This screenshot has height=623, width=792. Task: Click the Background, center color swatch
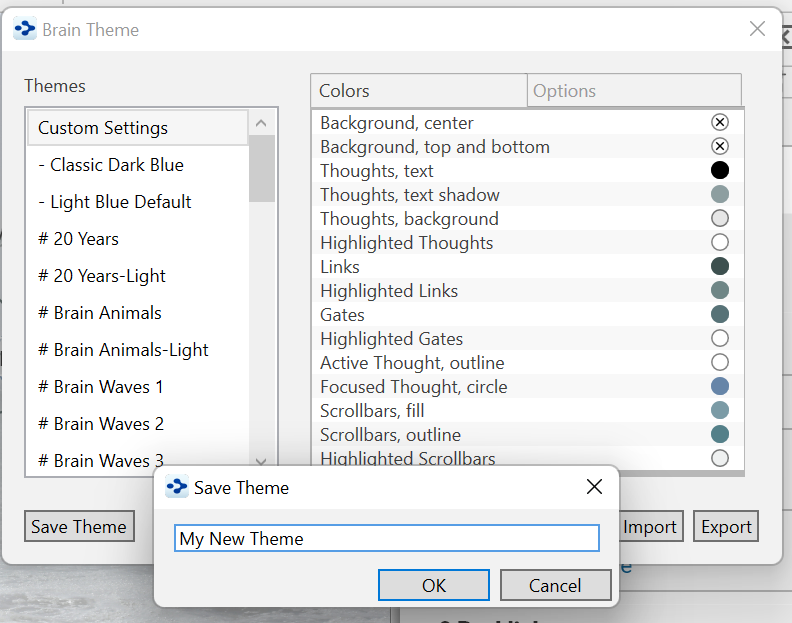tap(719, 122)
